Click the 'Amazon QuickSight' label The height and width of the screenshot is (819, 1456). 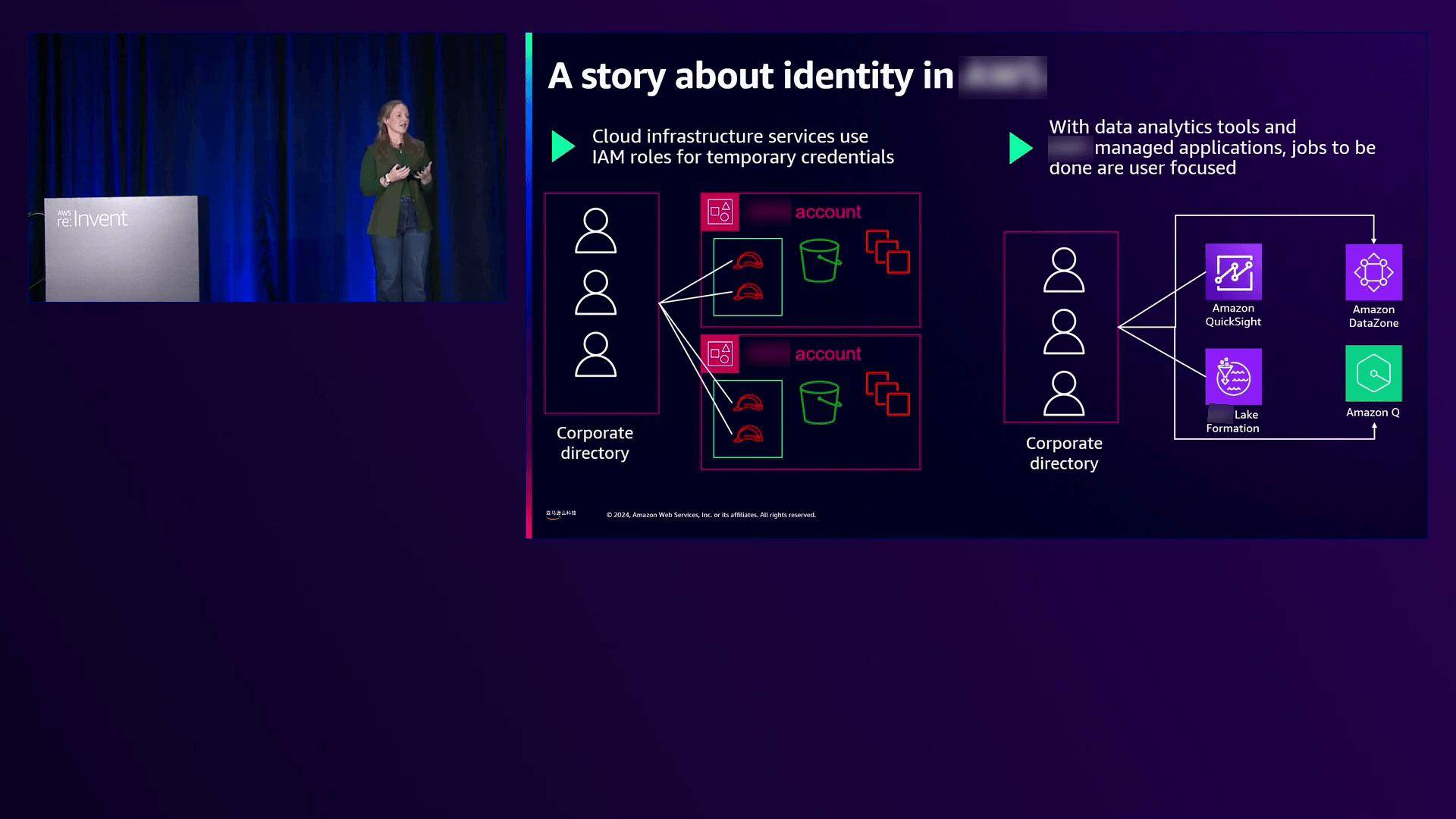click(x=1233, y=315)
